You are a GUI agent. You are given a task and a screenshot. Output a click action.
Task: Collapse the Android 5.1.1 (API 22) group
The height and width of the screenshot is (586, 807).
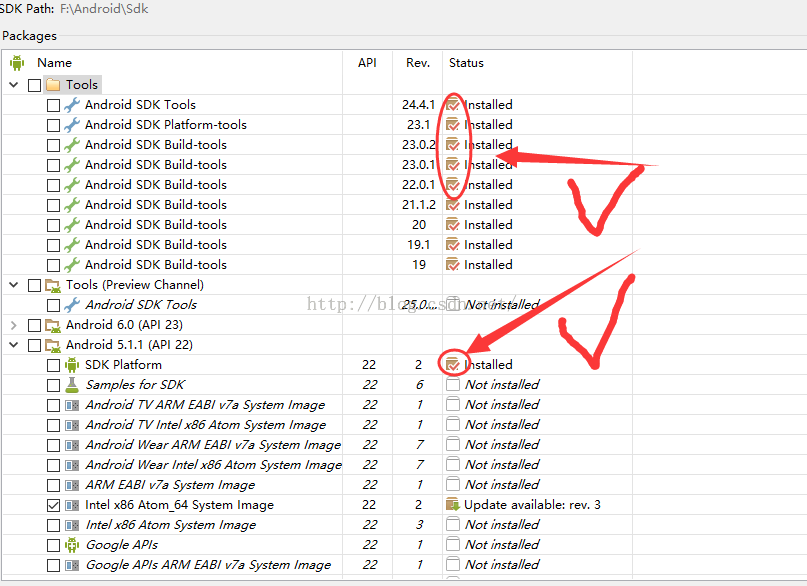14,345
